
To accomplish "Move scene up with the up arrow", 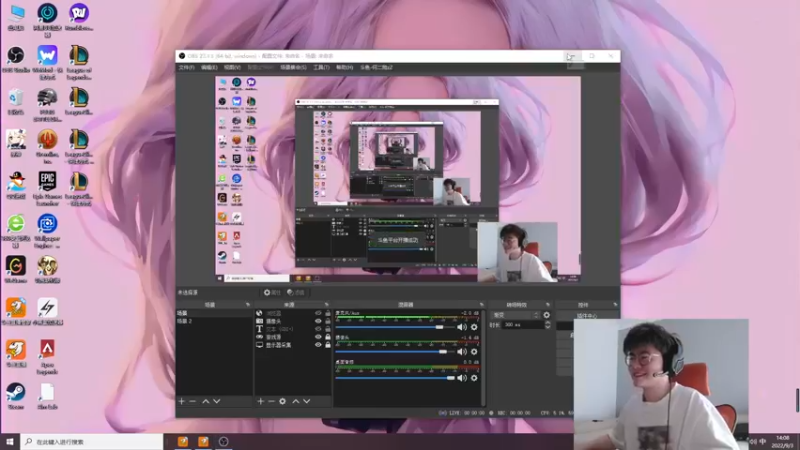I will 206,401.
